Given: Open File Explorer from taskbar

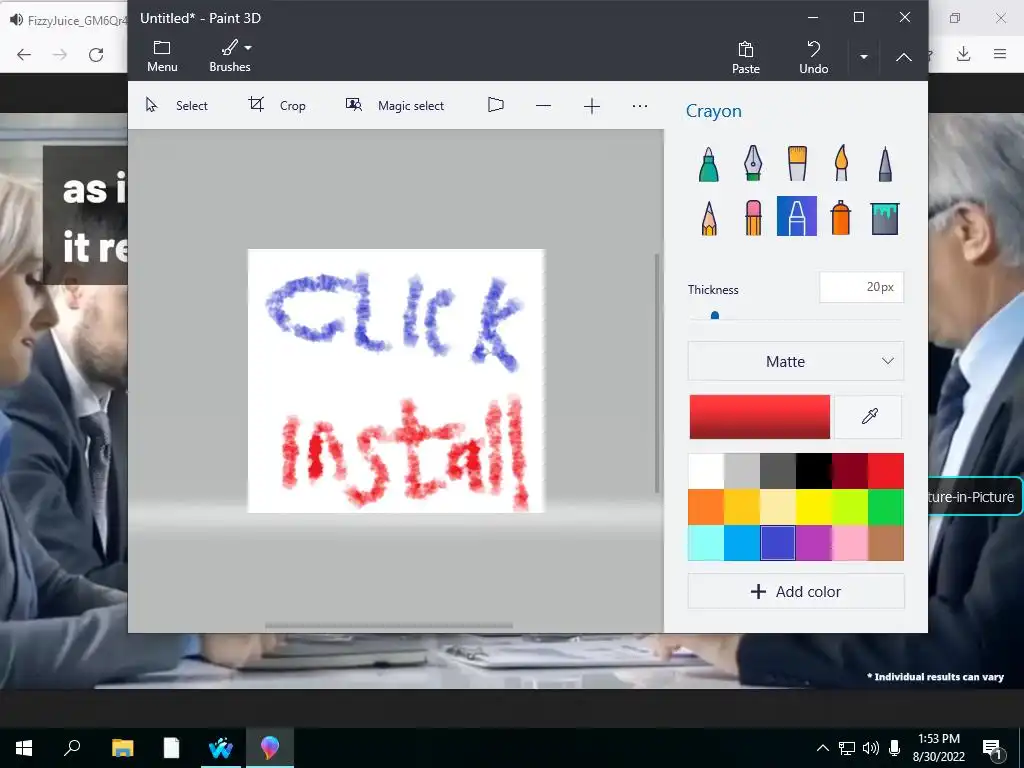Looking at the screenshot, I should (x=122, y=748).
